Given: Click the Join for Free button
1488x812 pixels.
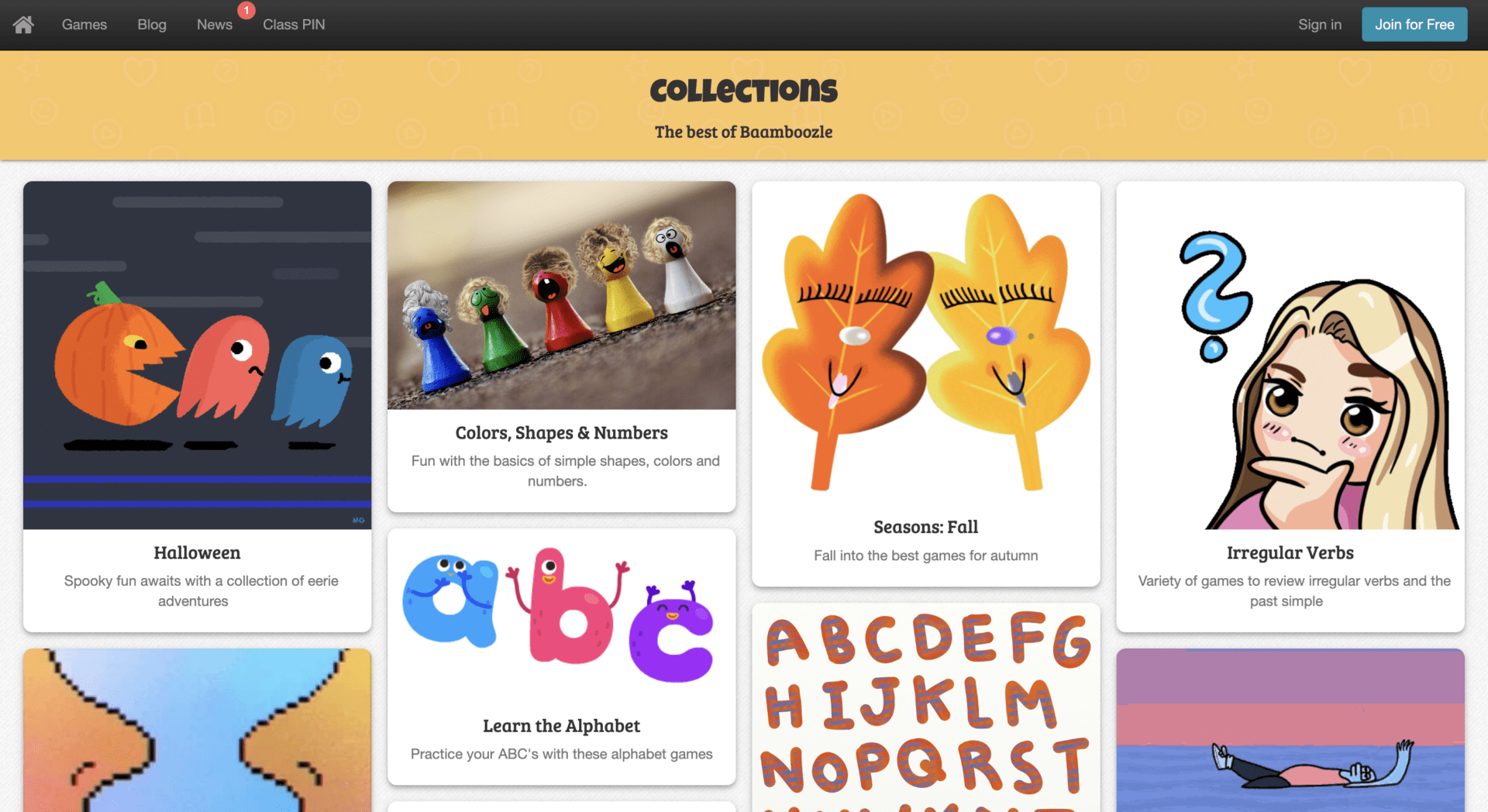Looking at the screenshot, I should [1414, 25].
